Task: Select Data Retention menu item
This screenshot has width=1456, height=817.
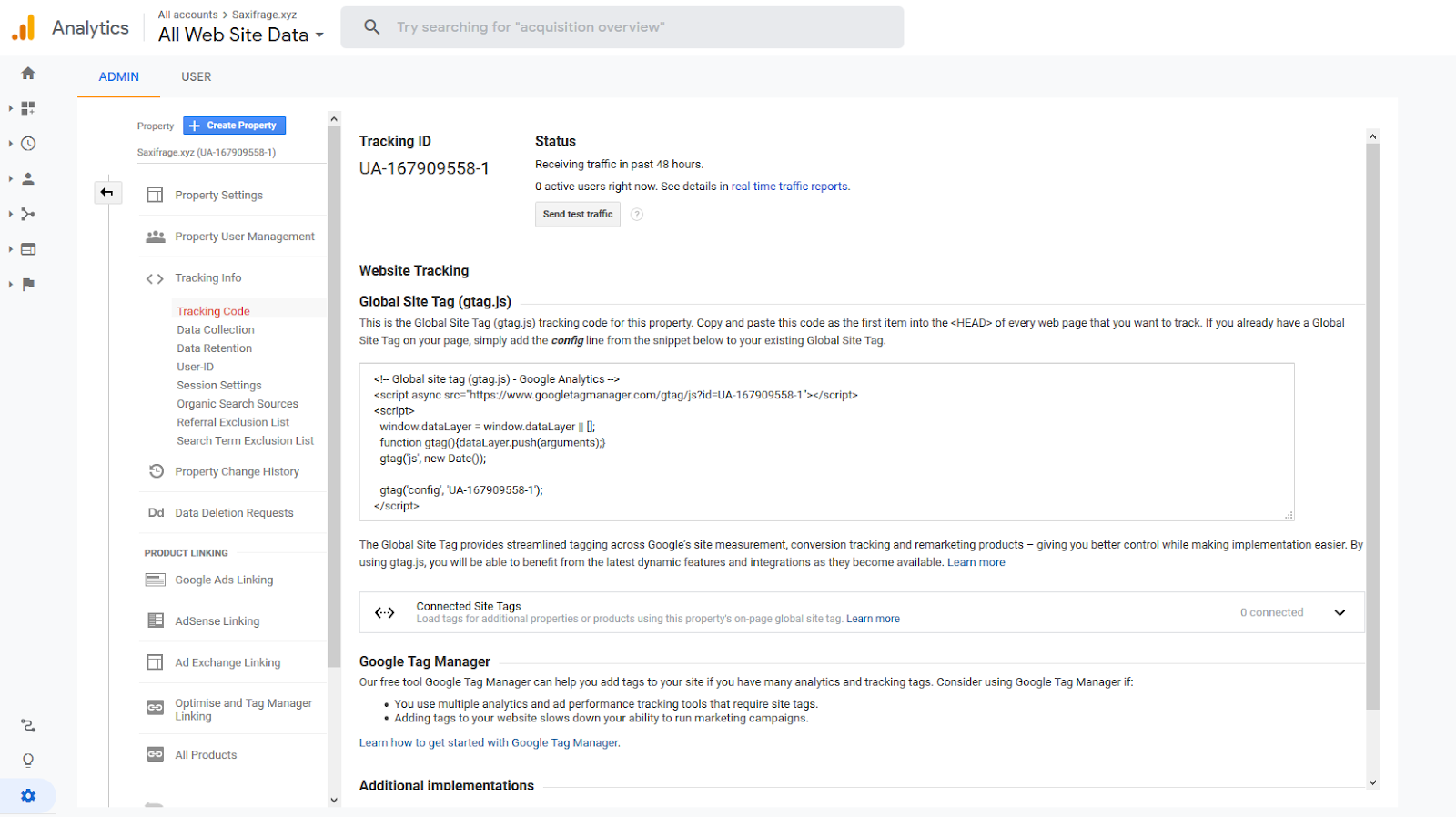Action: pyautogui.click(x=215, y=348)
